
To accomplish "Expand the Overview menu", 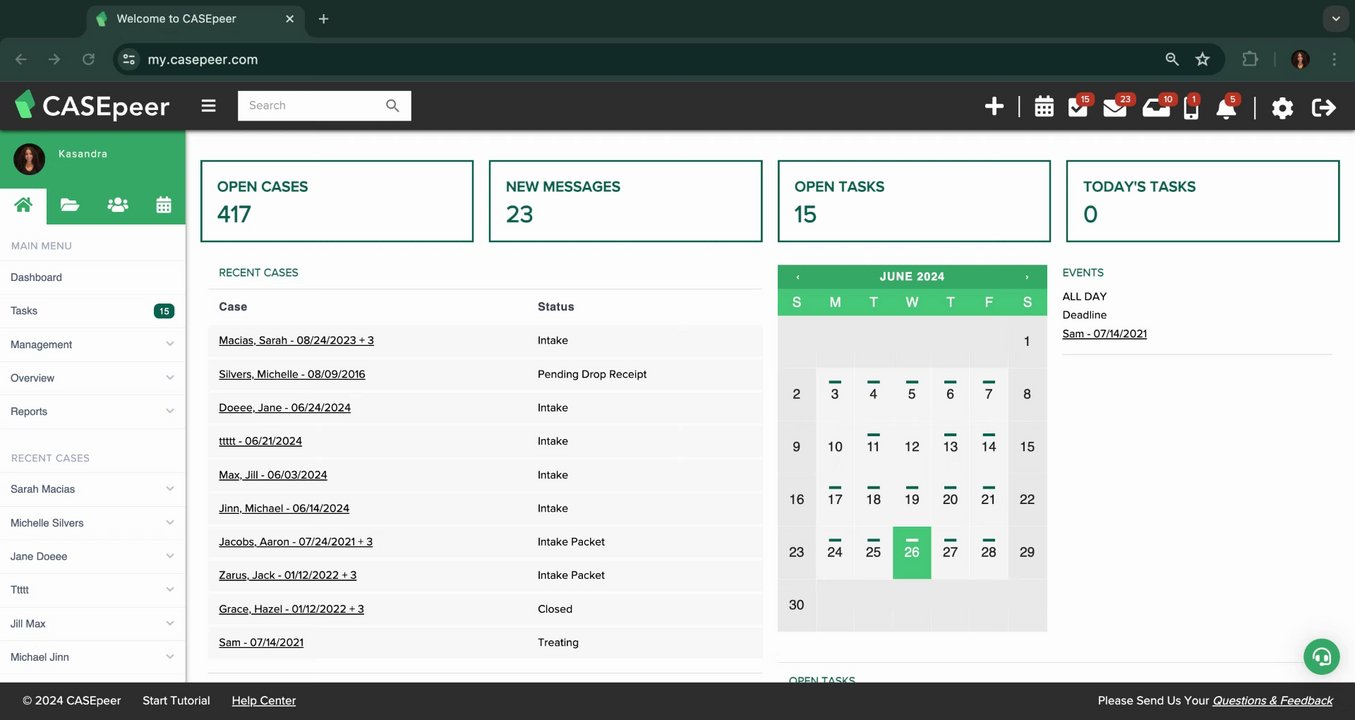I will tap(93, 378).
